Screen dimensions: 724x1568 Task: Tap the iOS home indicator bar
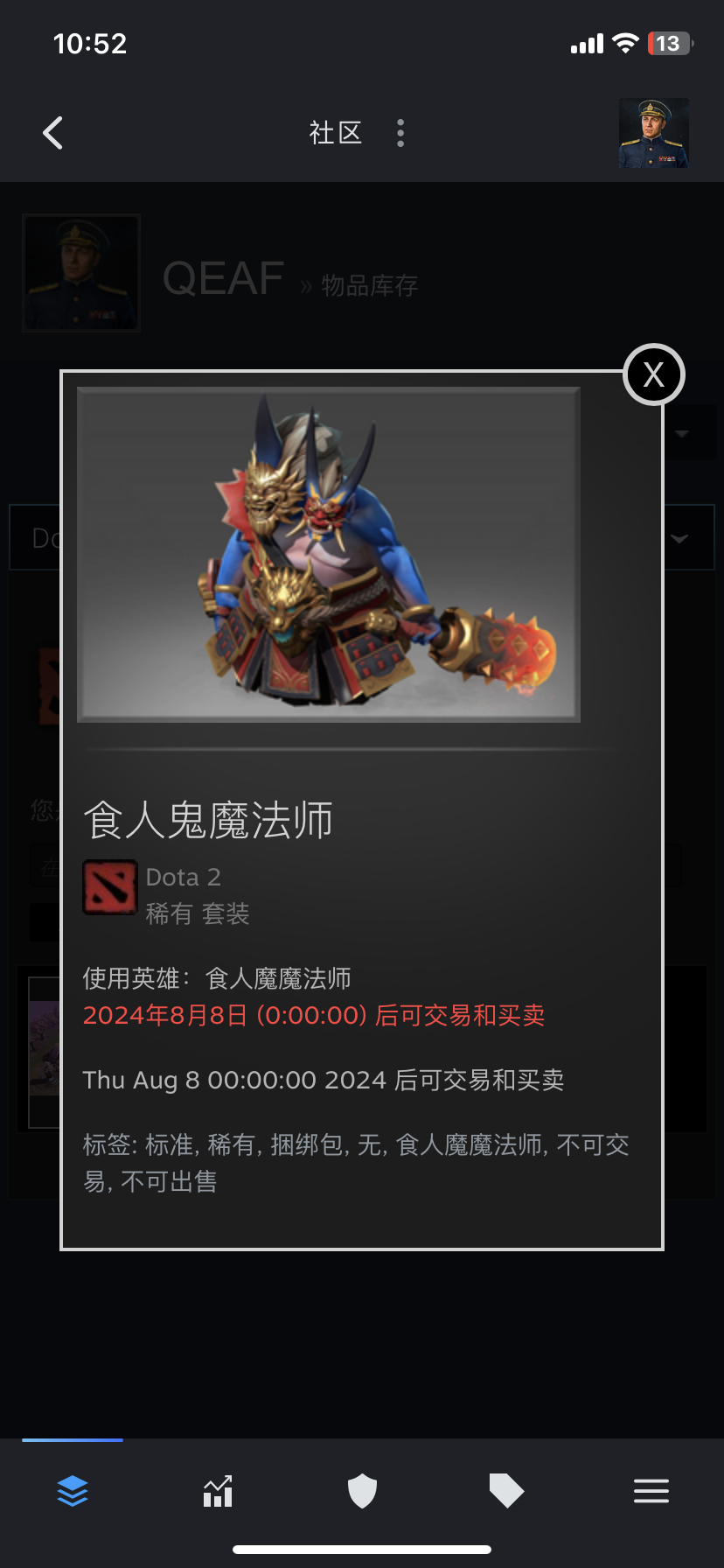[x=362, y=1550]
